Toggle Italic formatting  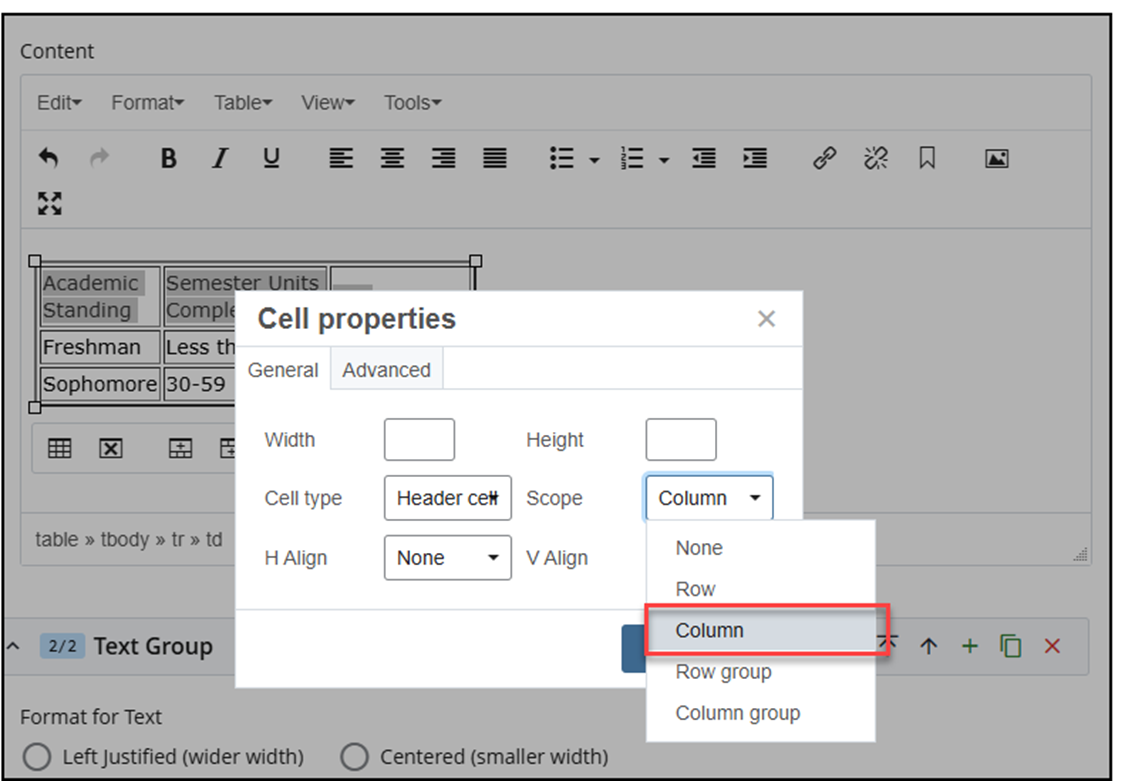pyautogui.click(x=220, y=158)
